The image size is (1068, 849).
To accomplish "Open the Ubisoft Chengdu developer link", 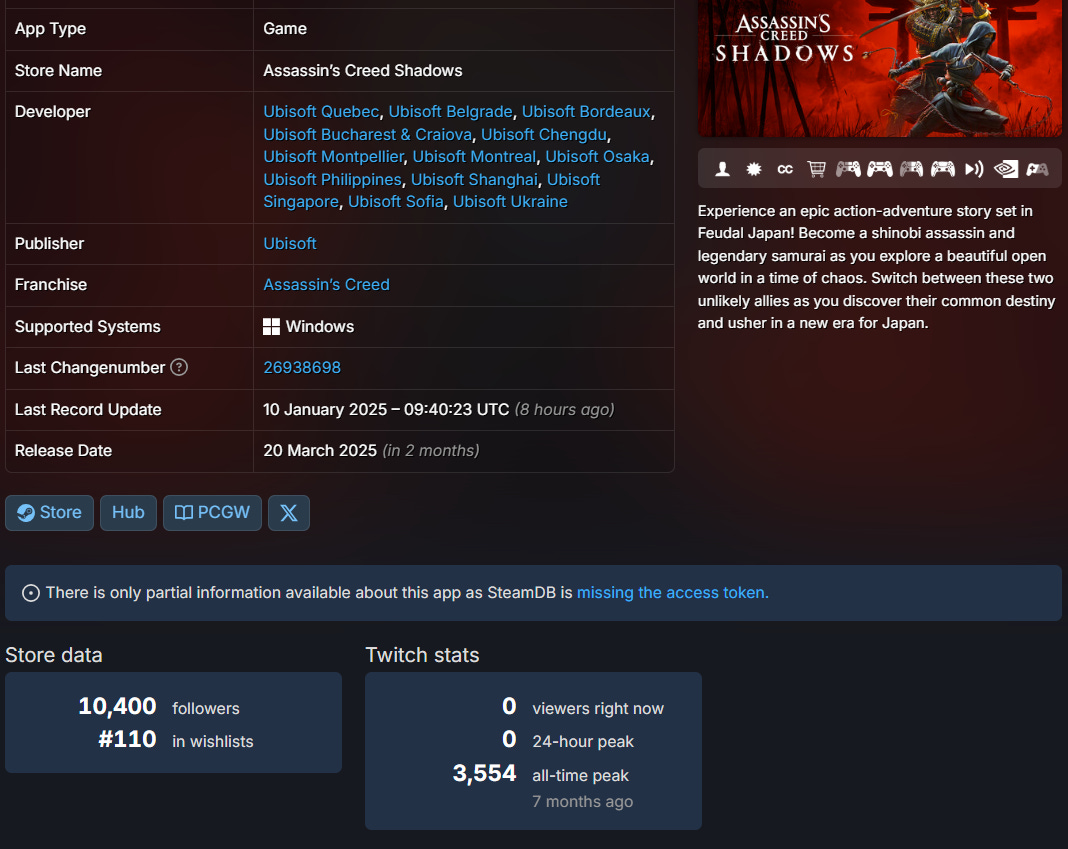I will tap(544, 134).
